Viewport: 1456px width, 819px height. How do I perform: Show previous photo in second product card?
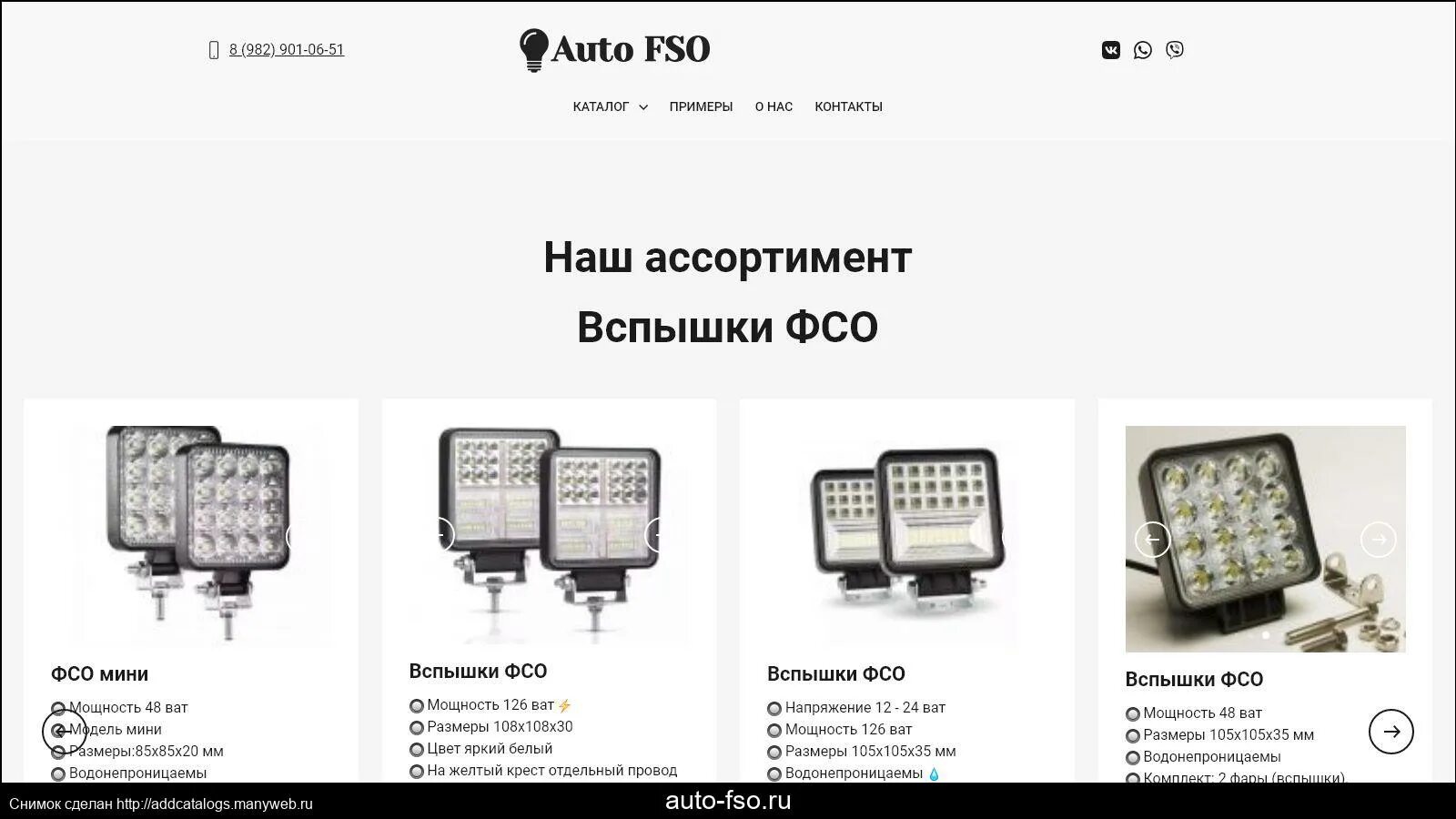[x=440, y=535]
